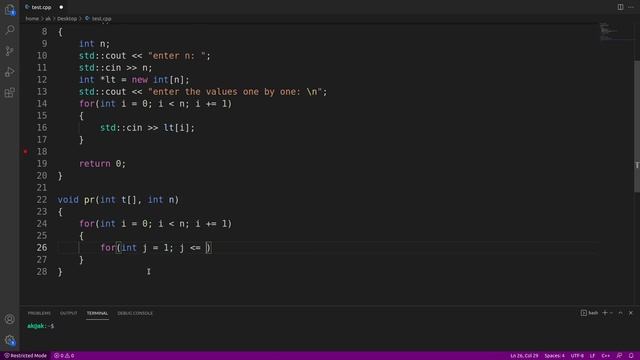Click closing brace on line 28
Screen dimensions: 640x360
pyautogui.click(x=60, y=272)
